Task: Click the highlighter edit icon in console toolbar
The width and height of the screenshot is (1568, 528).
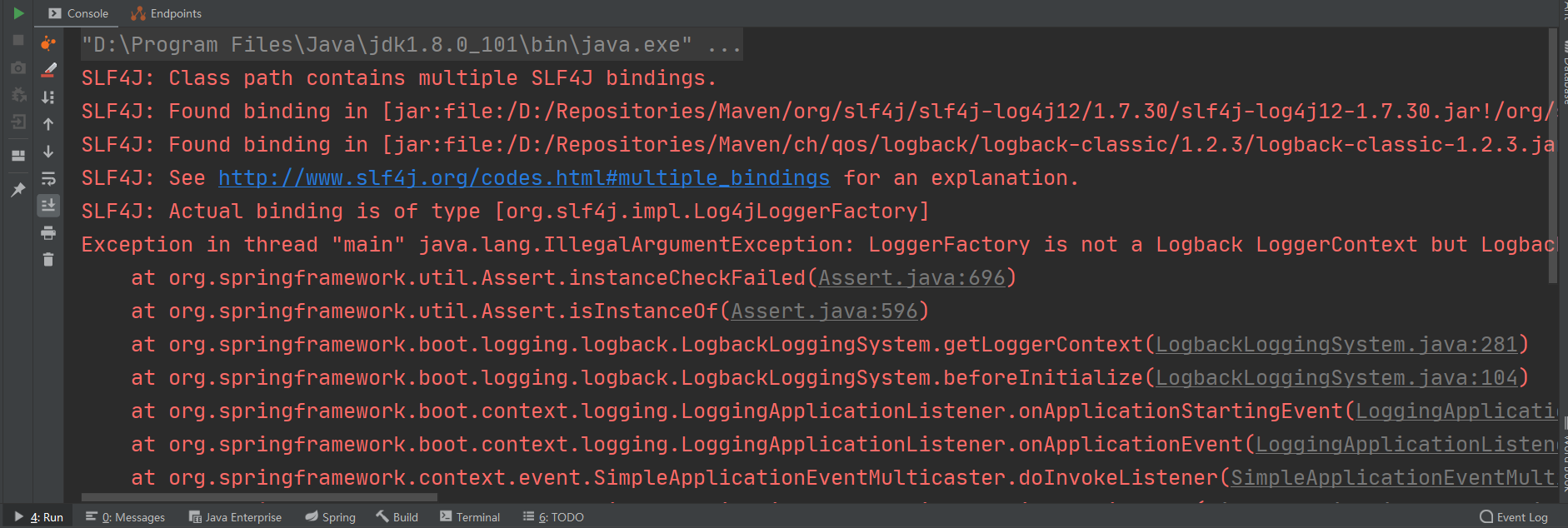Action: (48, 70)
